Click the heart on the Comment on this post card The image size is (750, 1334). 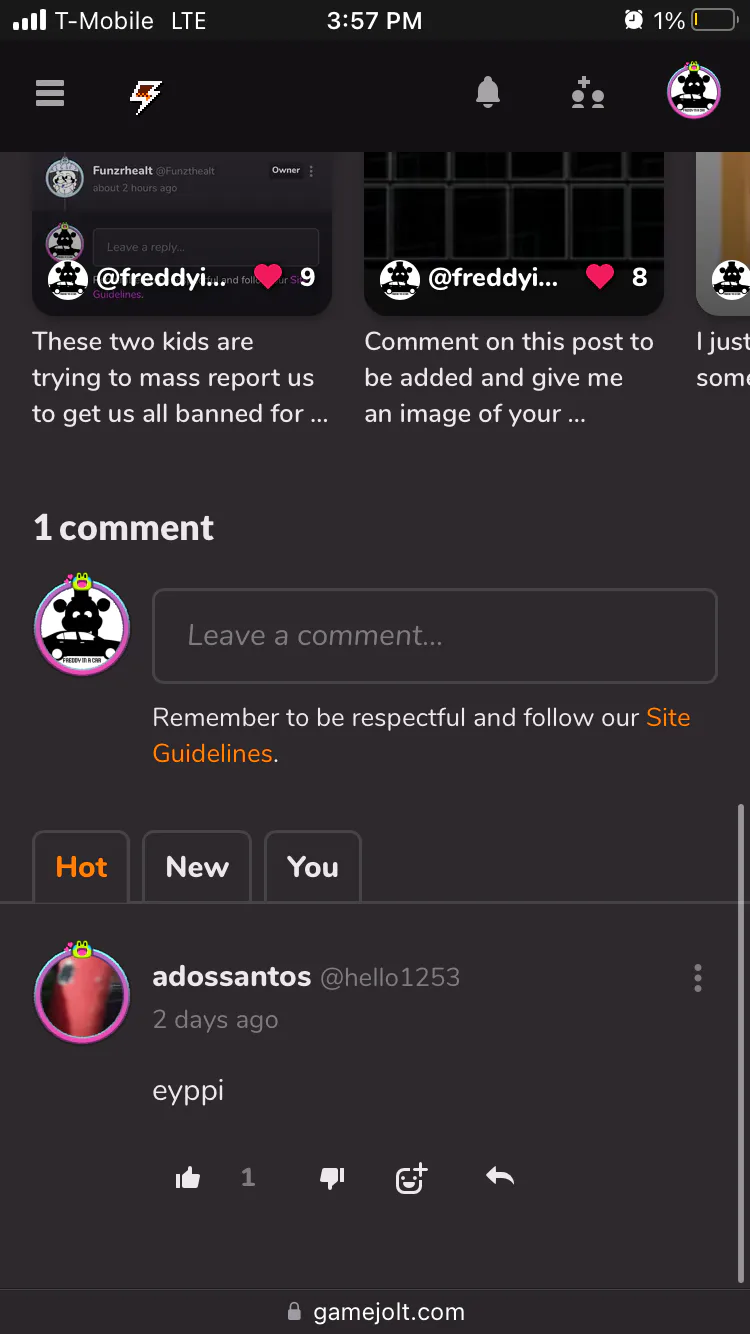coord(600,277)
